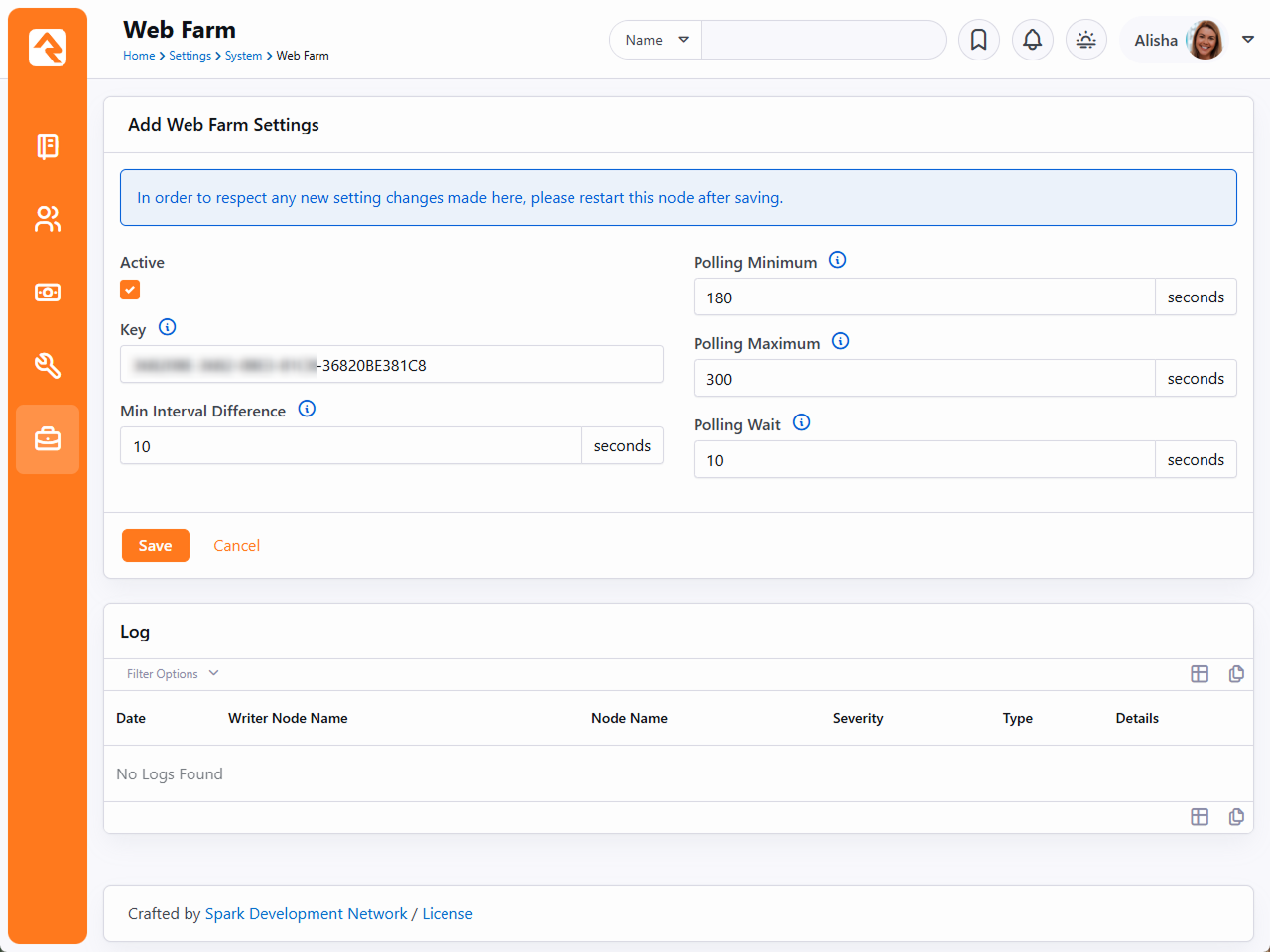Click the Polling Maximum input field
1270x952 pixels.
point(924,379)
